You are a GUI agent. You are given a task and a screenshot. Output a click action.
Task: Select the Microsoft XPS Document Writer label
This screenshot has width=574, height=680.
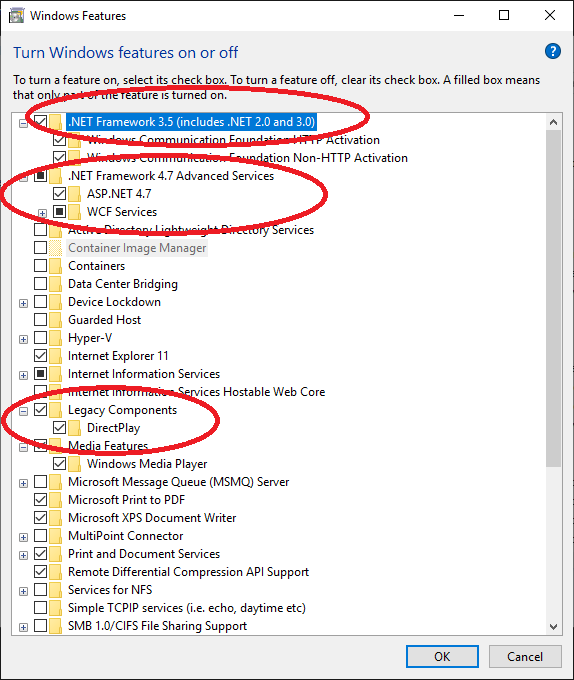(152, 518)
